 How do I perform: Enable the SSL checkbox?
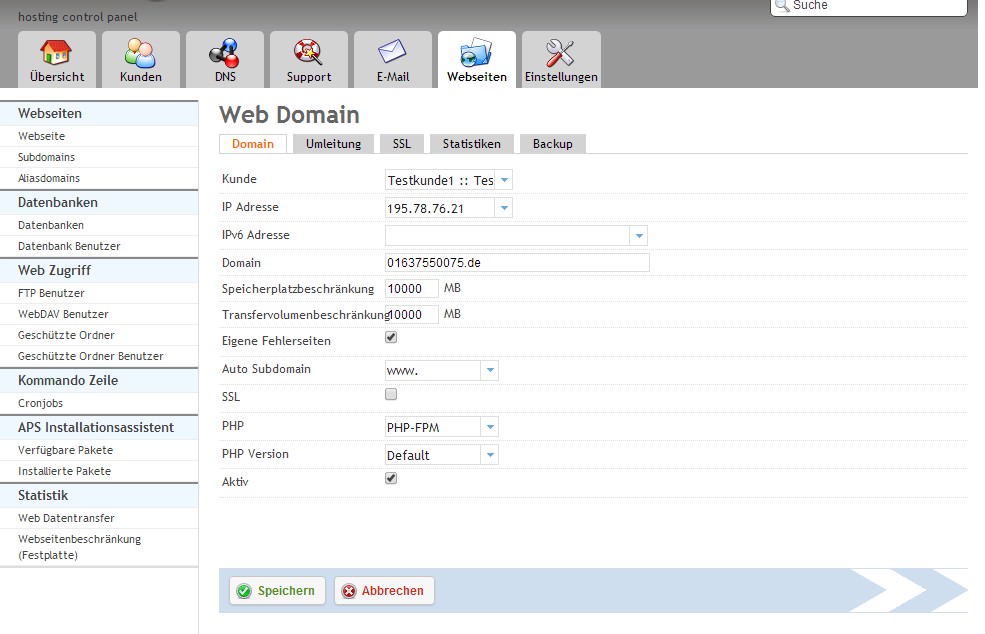[391, 395]
